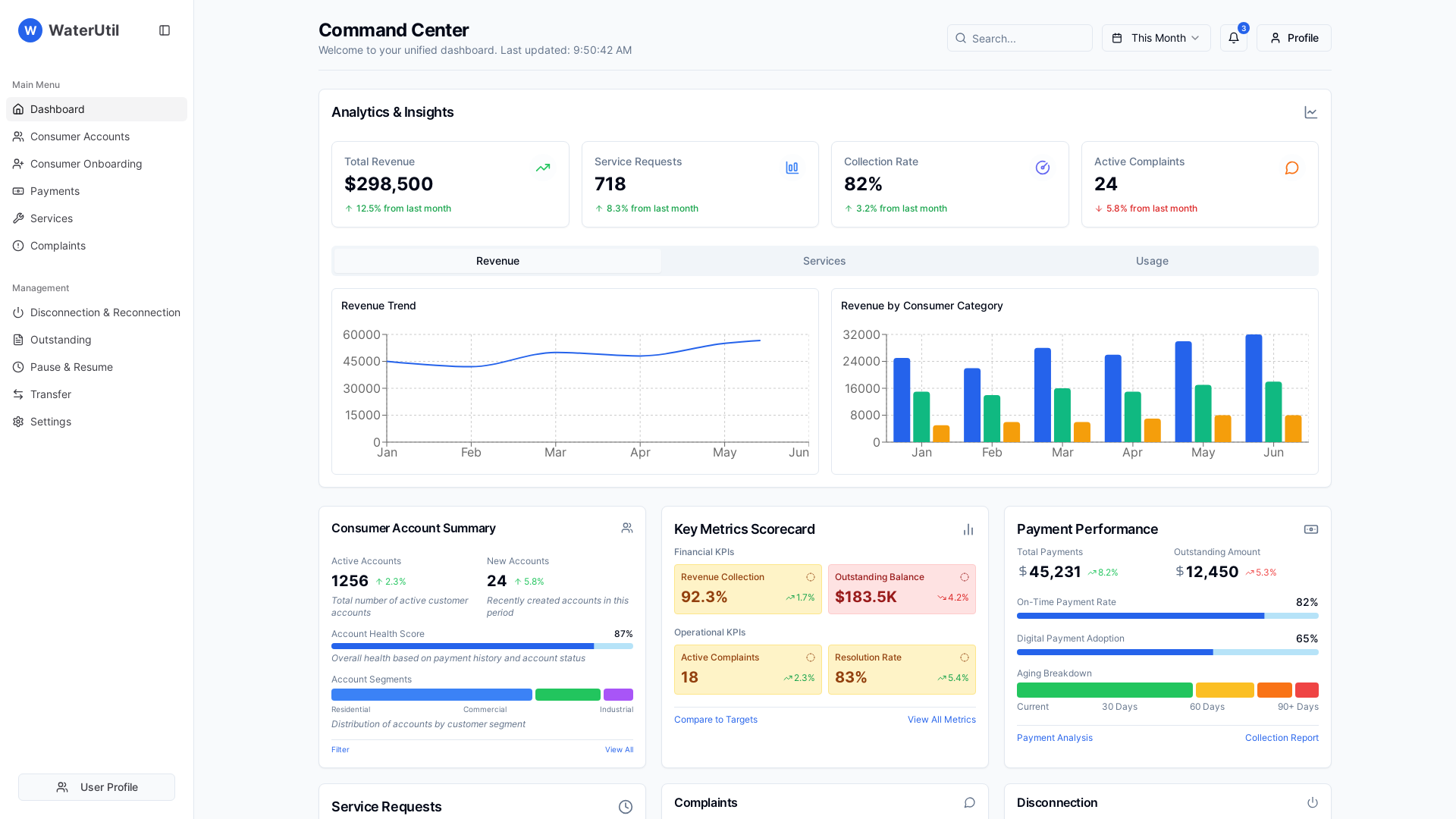Click the On-Time Payment Rate progress bar
This screenshot has height=819, width=1456.
pos(1167,616)
